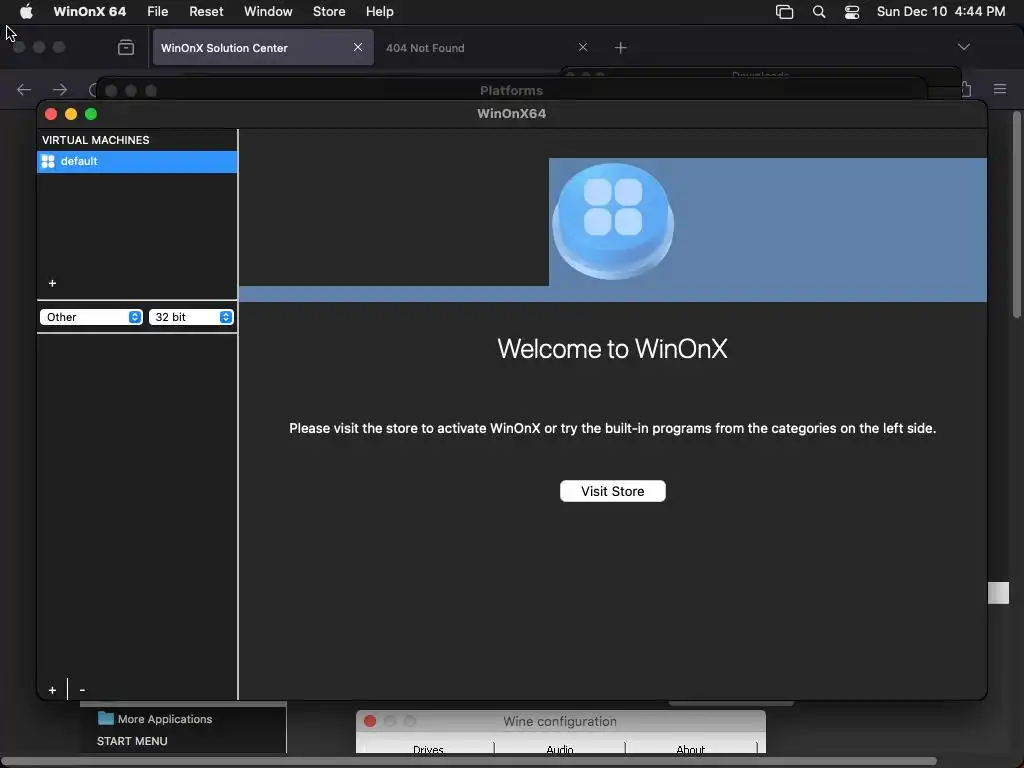Click the Welcome to WinOnX heading
This screenshot has height=768, width=1024.
pos(613,349)
